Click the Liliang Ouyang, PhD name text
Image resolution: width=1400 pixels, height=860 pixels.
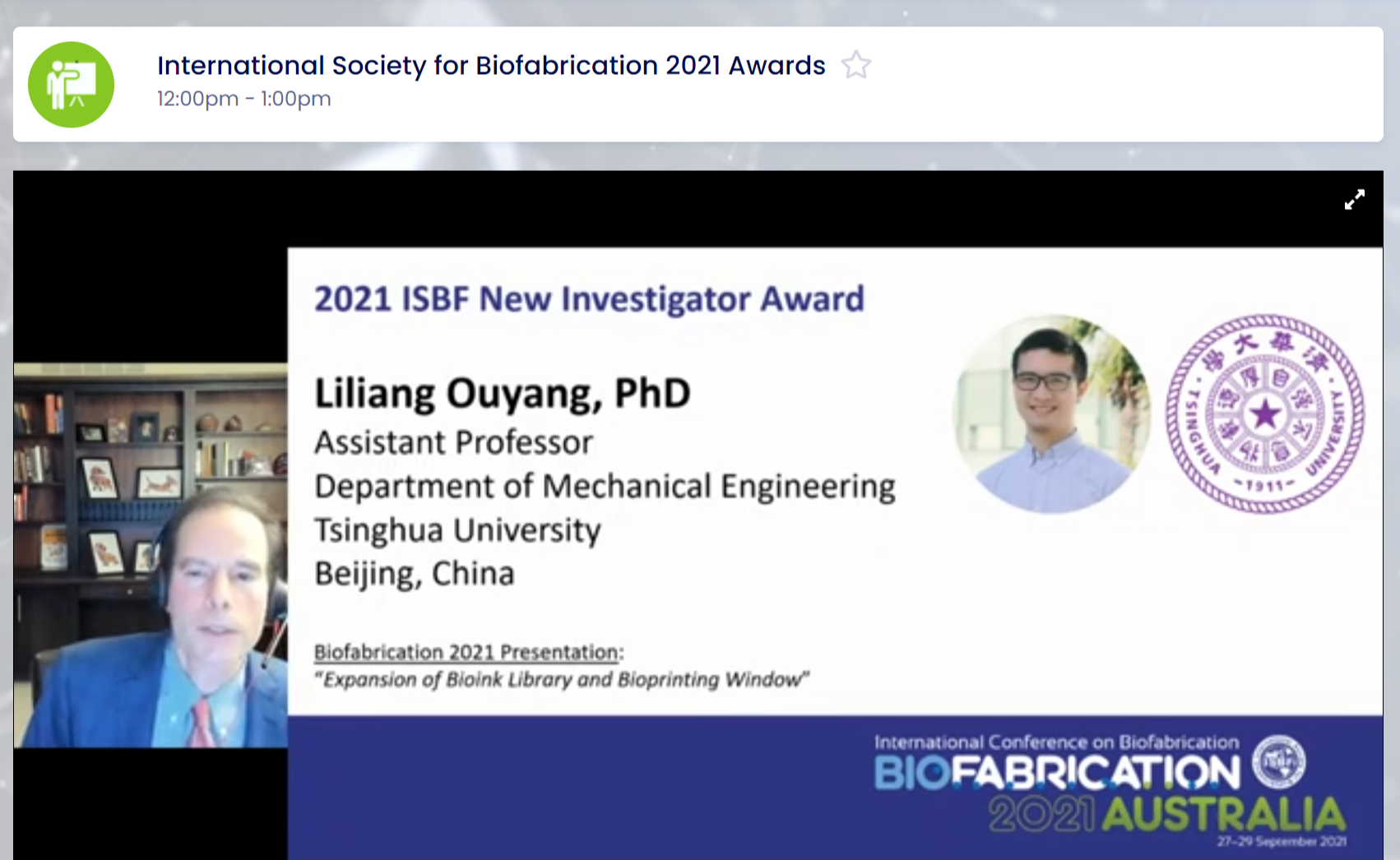pyautogui.click(x=502, y=393)
